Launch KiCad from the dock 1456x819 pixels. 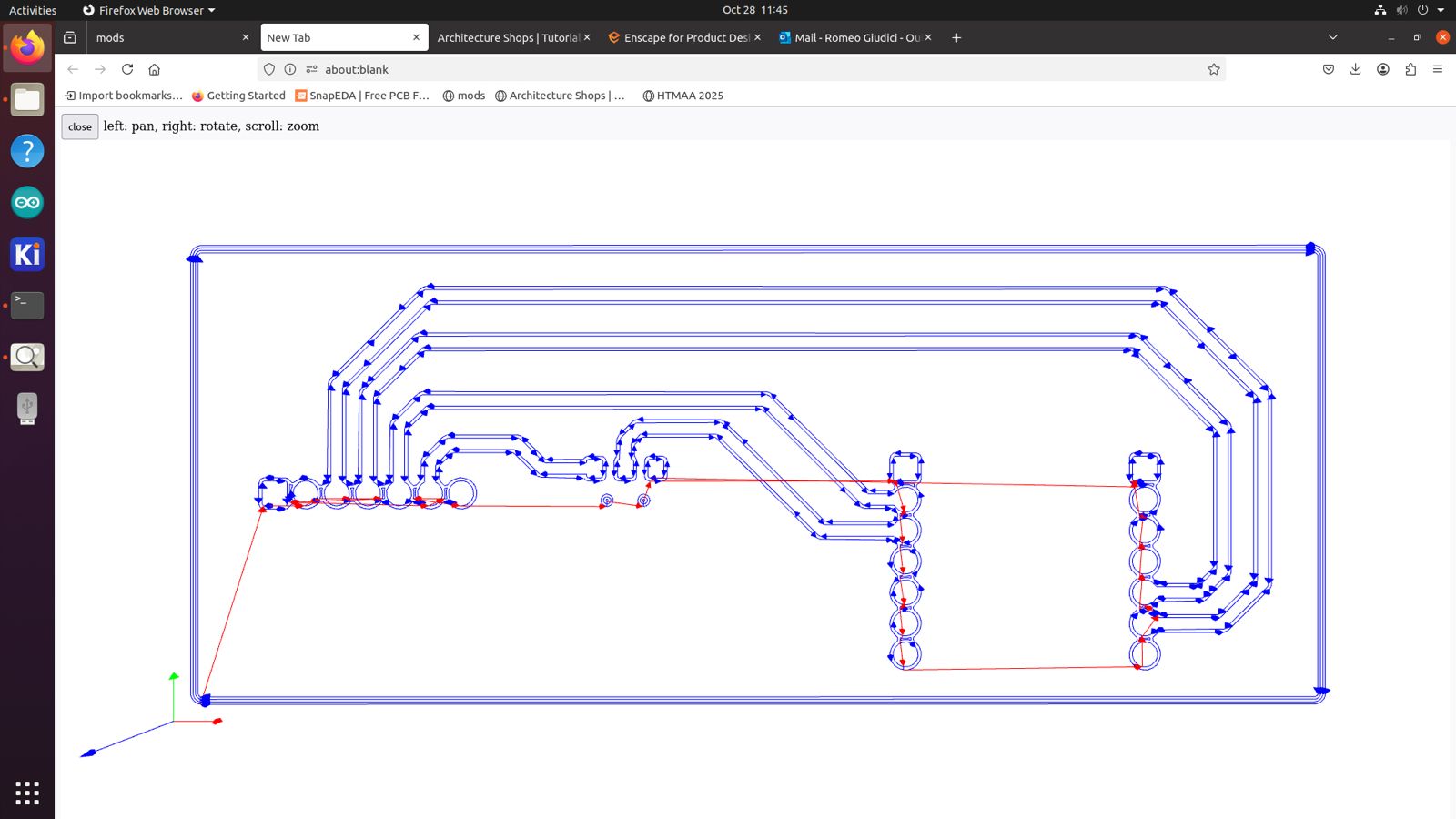[x=27, y=254]
